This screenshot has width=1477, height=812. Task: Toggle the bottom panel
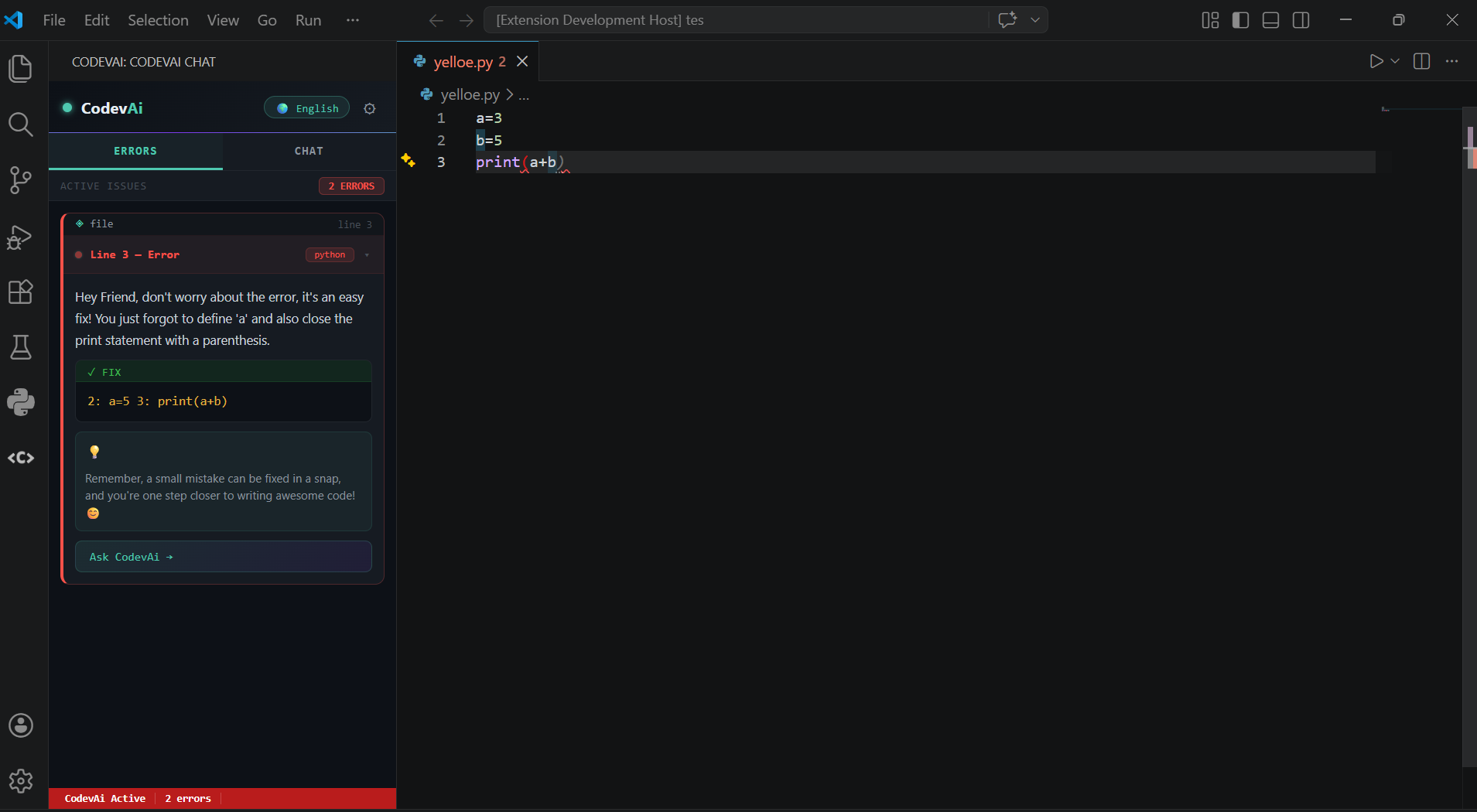point(1270,20)
